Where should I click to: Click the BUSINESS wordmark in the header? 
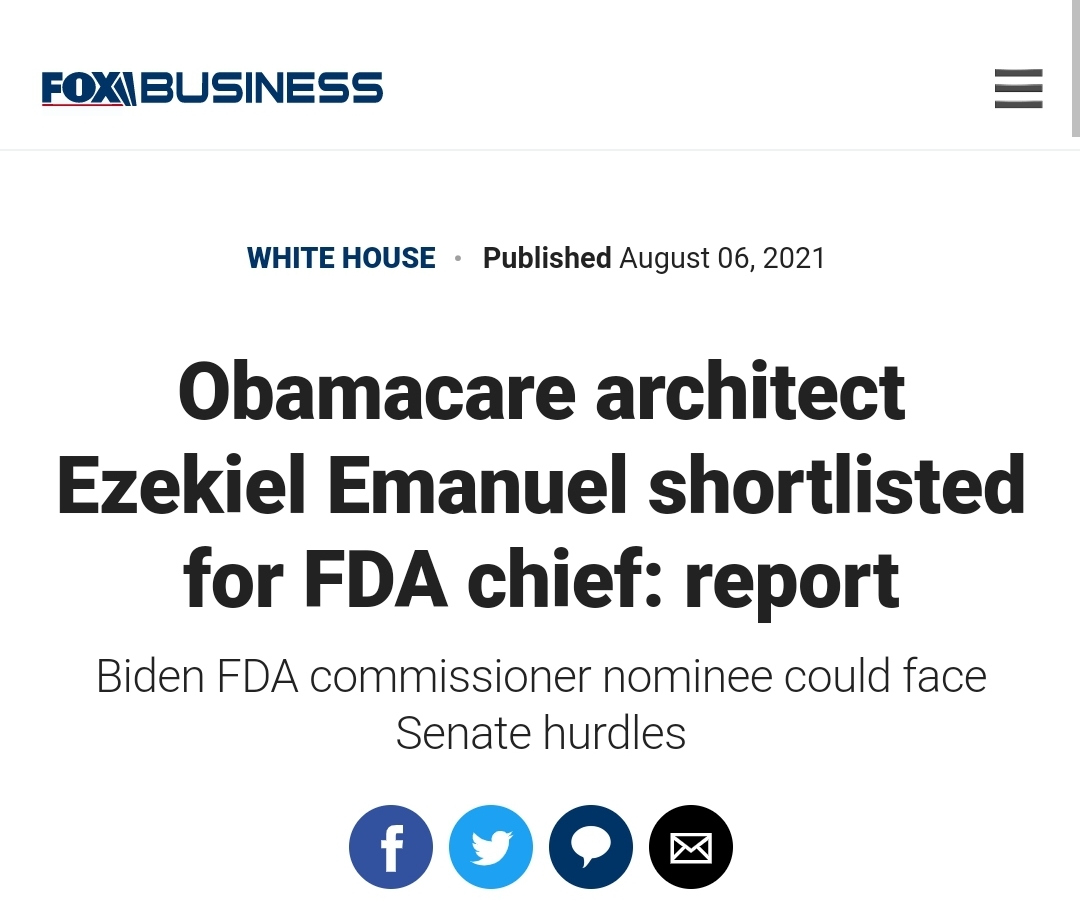tap(262, 88)
